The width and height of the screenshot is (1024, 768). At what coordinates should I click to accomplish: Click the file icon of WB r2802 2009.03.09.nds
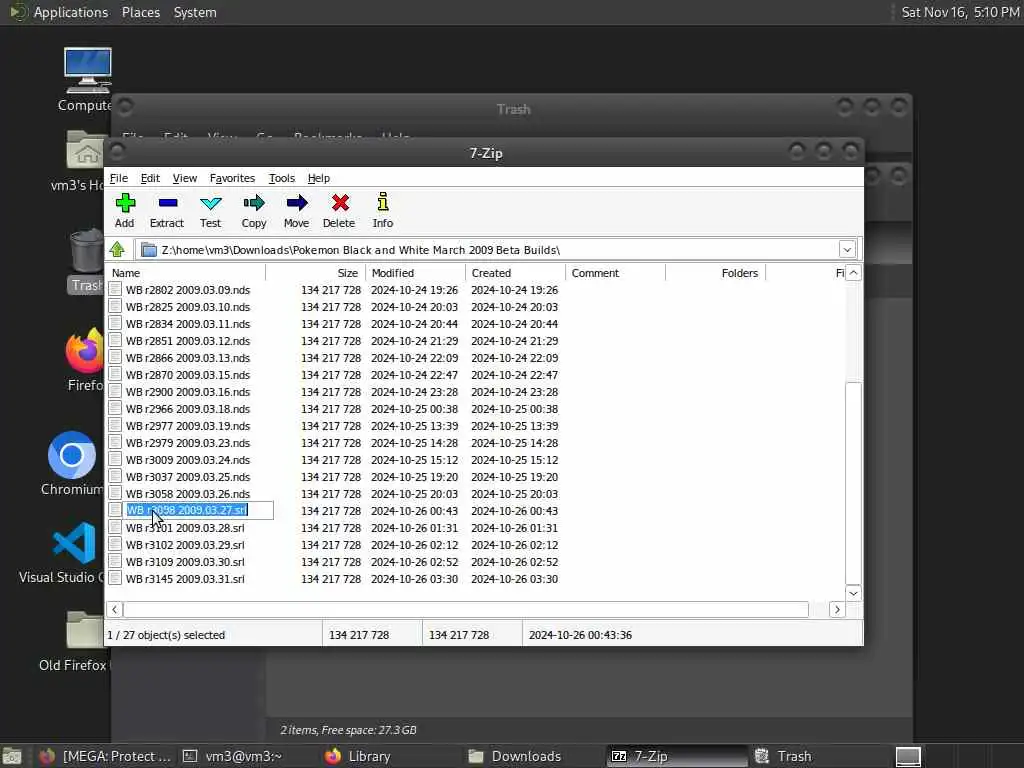115,289
